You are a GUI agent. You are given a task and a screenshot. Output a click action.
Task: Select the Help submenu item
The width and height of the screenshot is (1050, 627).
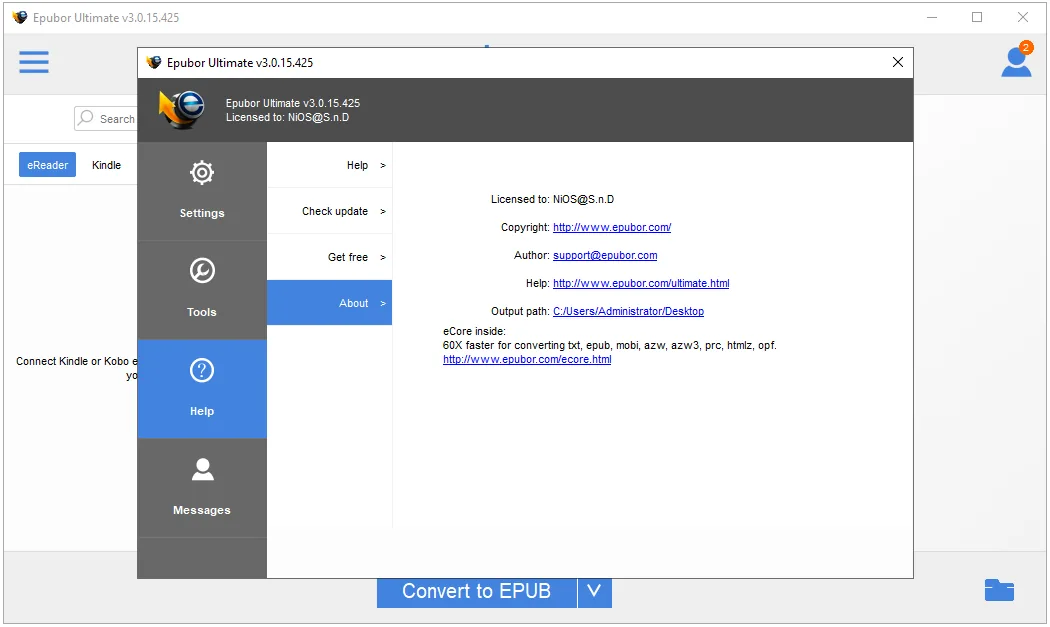point(329,165)
